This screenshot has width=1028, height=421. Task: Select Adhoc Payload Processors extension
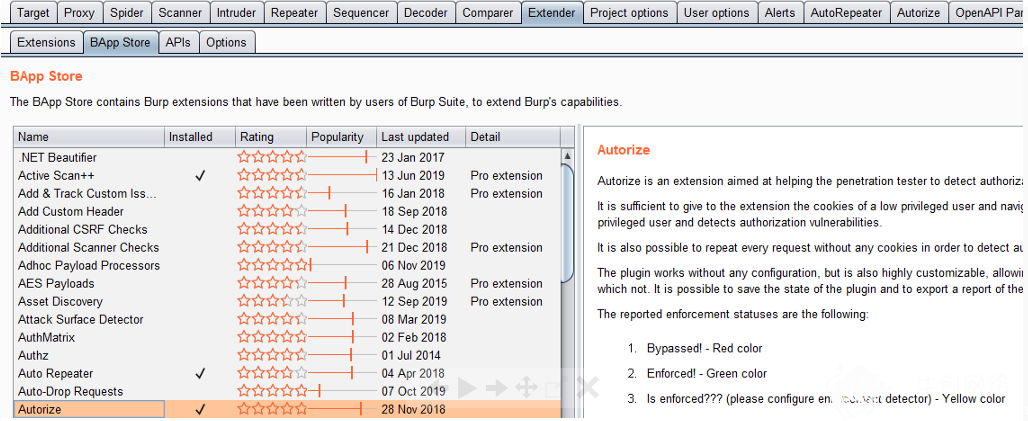pyautogui.click(x=287, y=266)
